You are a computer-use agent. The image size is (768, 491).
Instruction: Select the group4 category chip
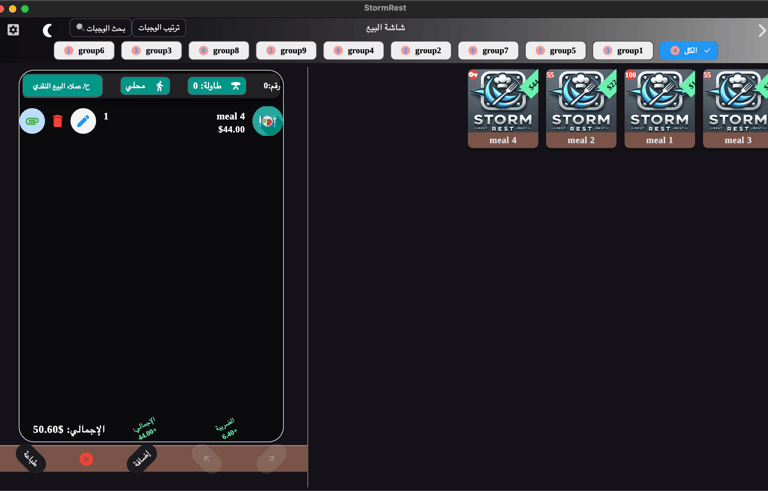[354, 50]
